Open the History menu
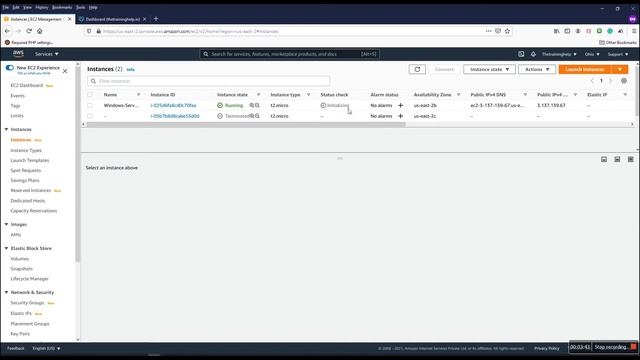The image size is (640, 360). (x=42, y=7)
